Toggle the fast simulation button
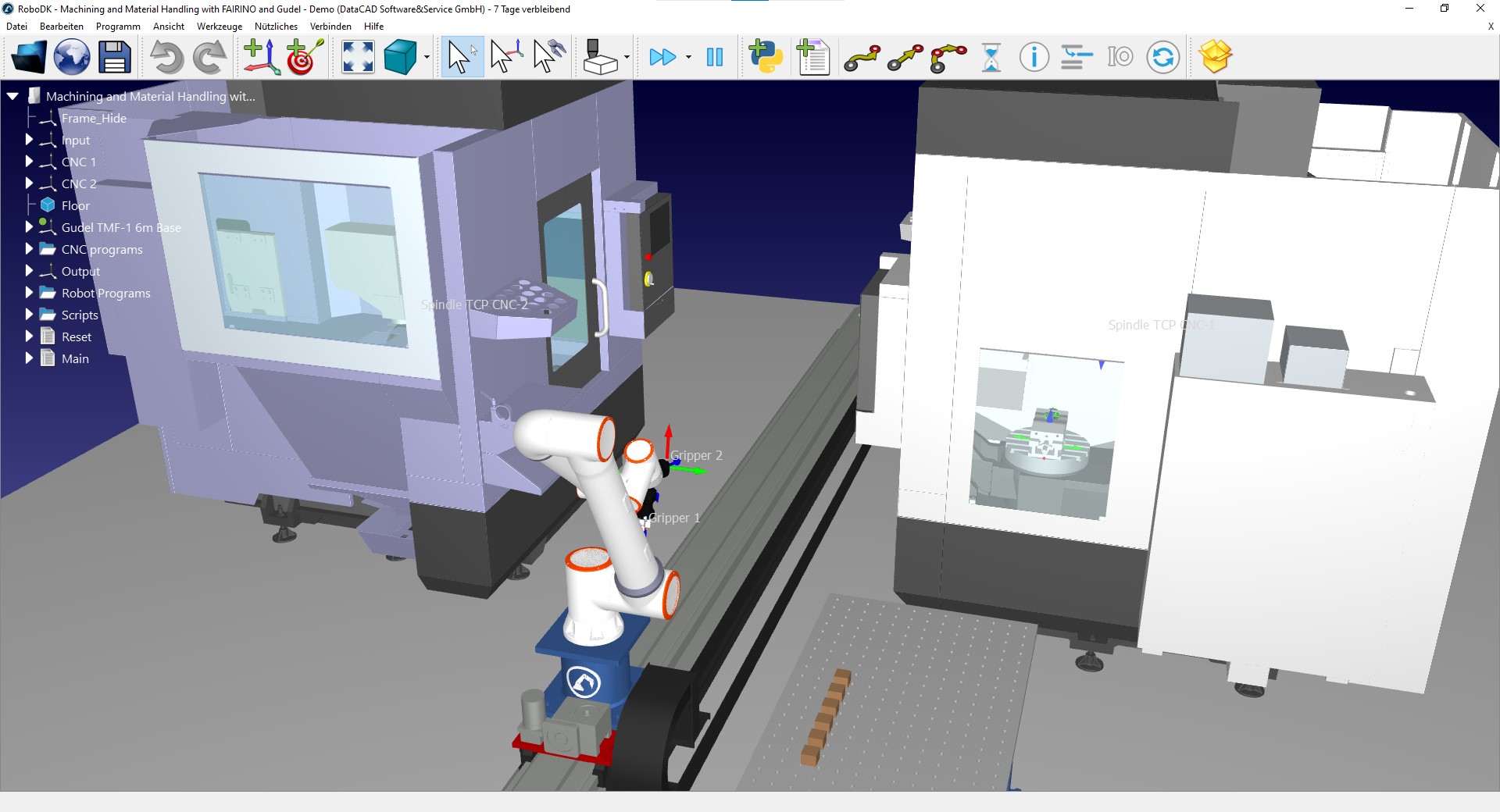1500x812 pixels. click(x=662, y=57)
